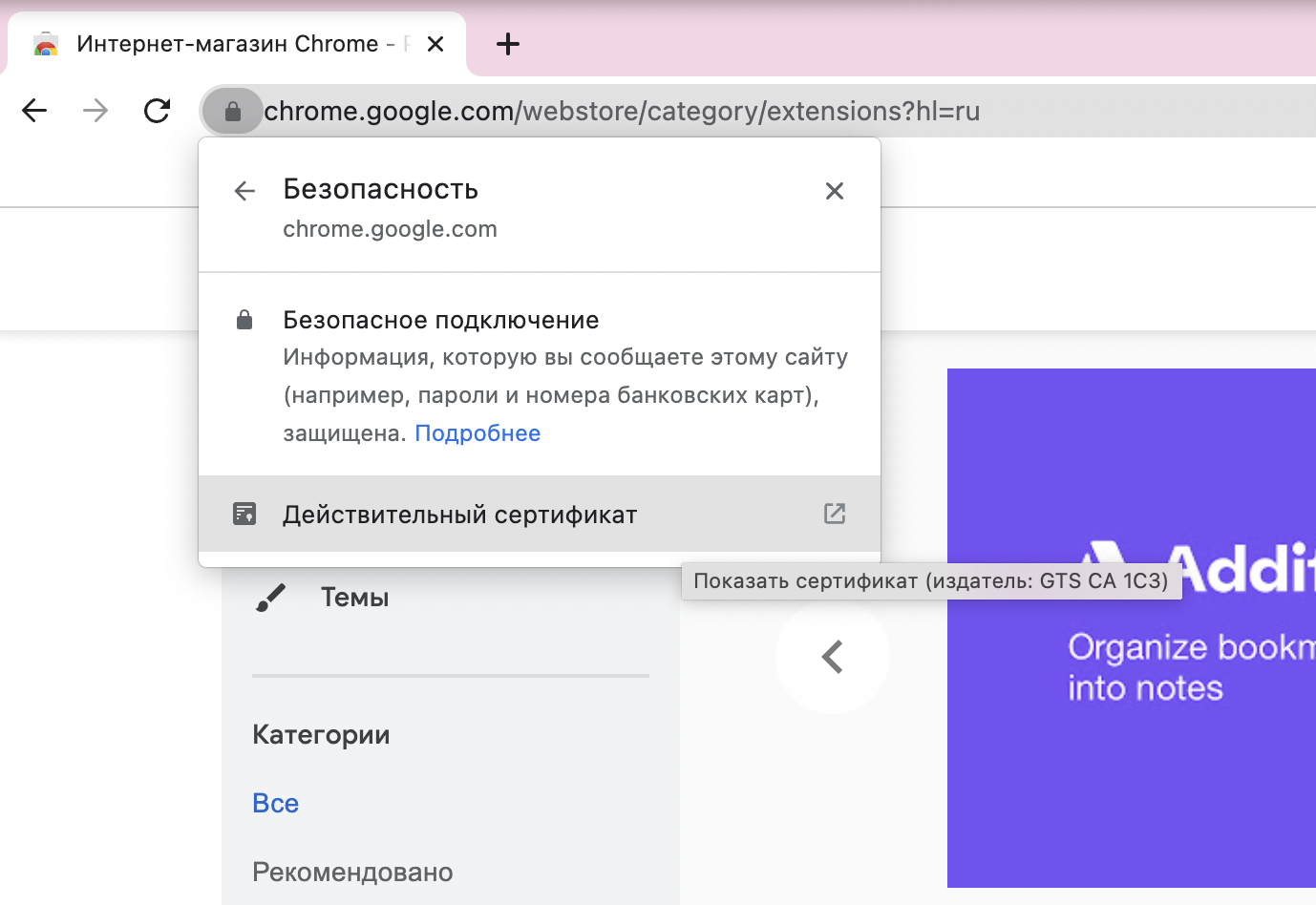Click the padlock icon beside Безопасное подключение
1316x905 pixels.
click(x=245, y=318)
